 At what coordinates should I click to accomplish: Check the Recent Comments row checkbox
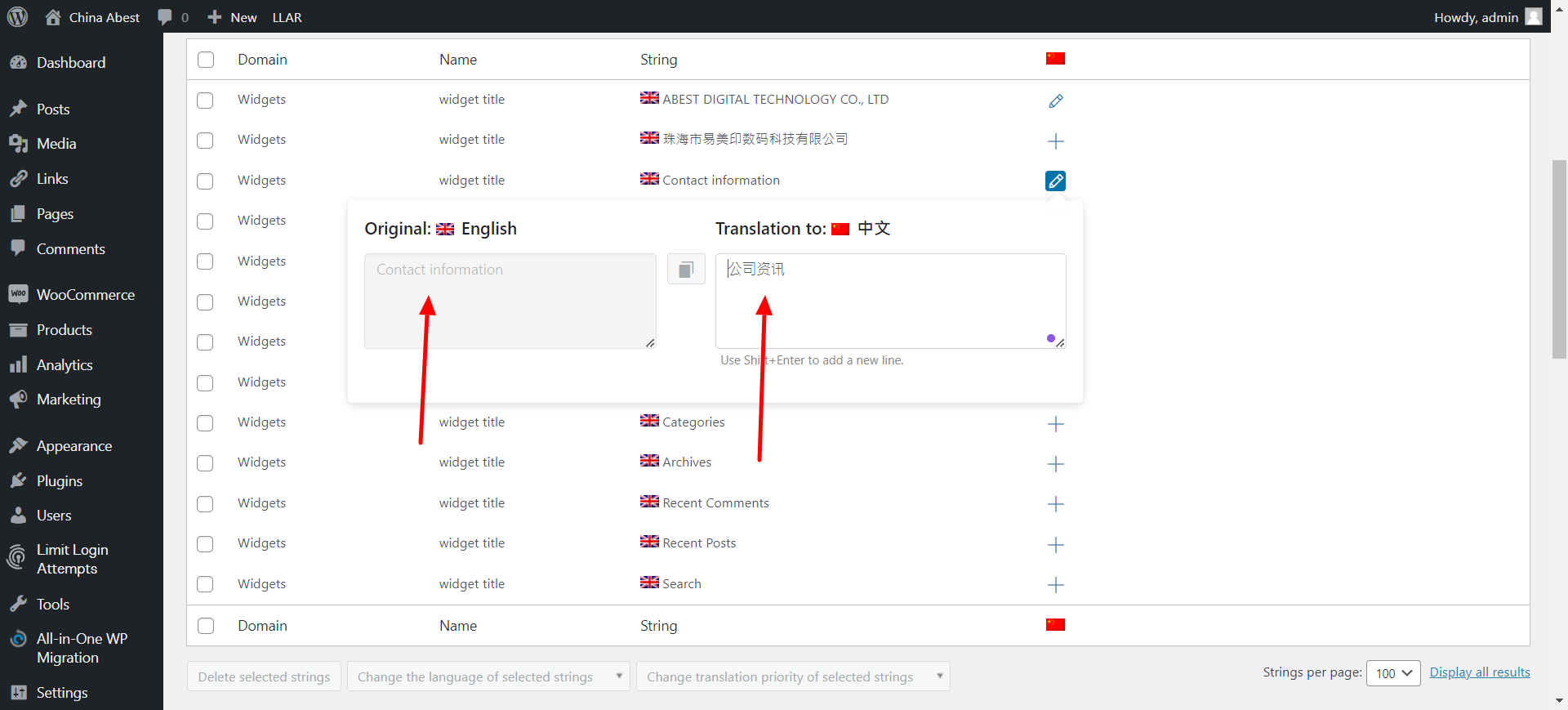[x=205, y=504]
